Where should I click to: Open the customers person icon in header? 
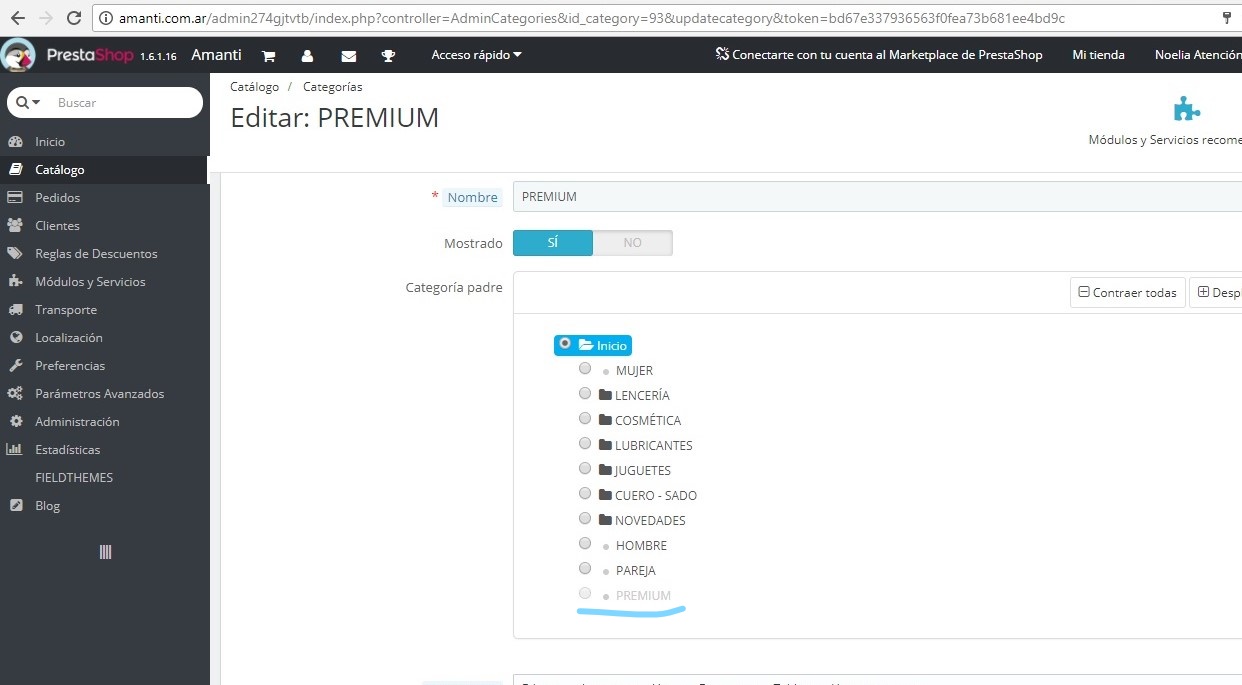[x=307, y=56]
